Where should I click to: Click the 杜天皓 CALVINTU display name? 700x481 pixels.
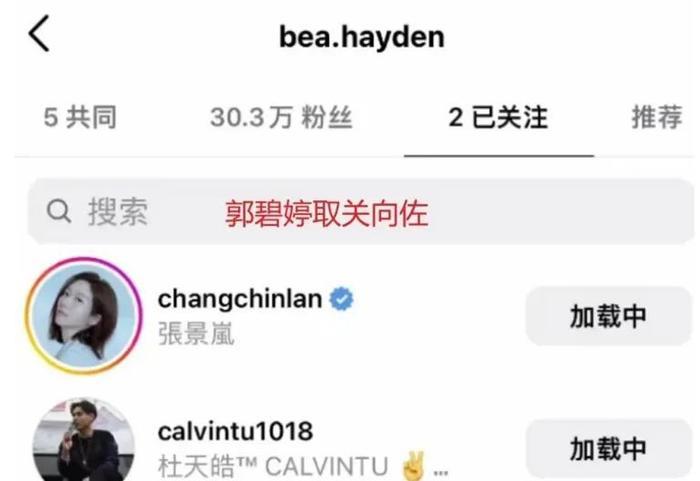273,467
